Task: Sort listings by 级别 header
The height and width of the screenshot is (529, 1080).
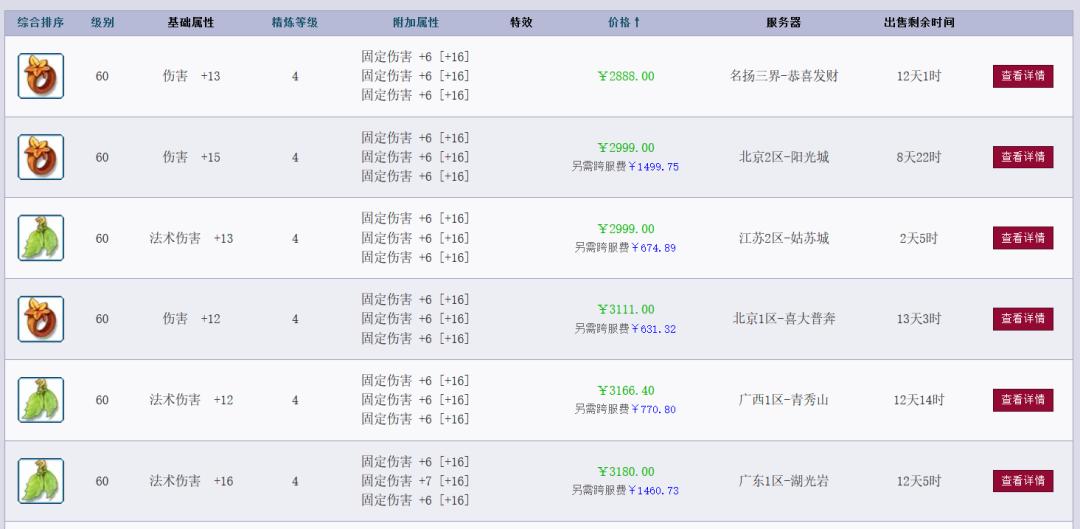Action: tap(102, 22)
